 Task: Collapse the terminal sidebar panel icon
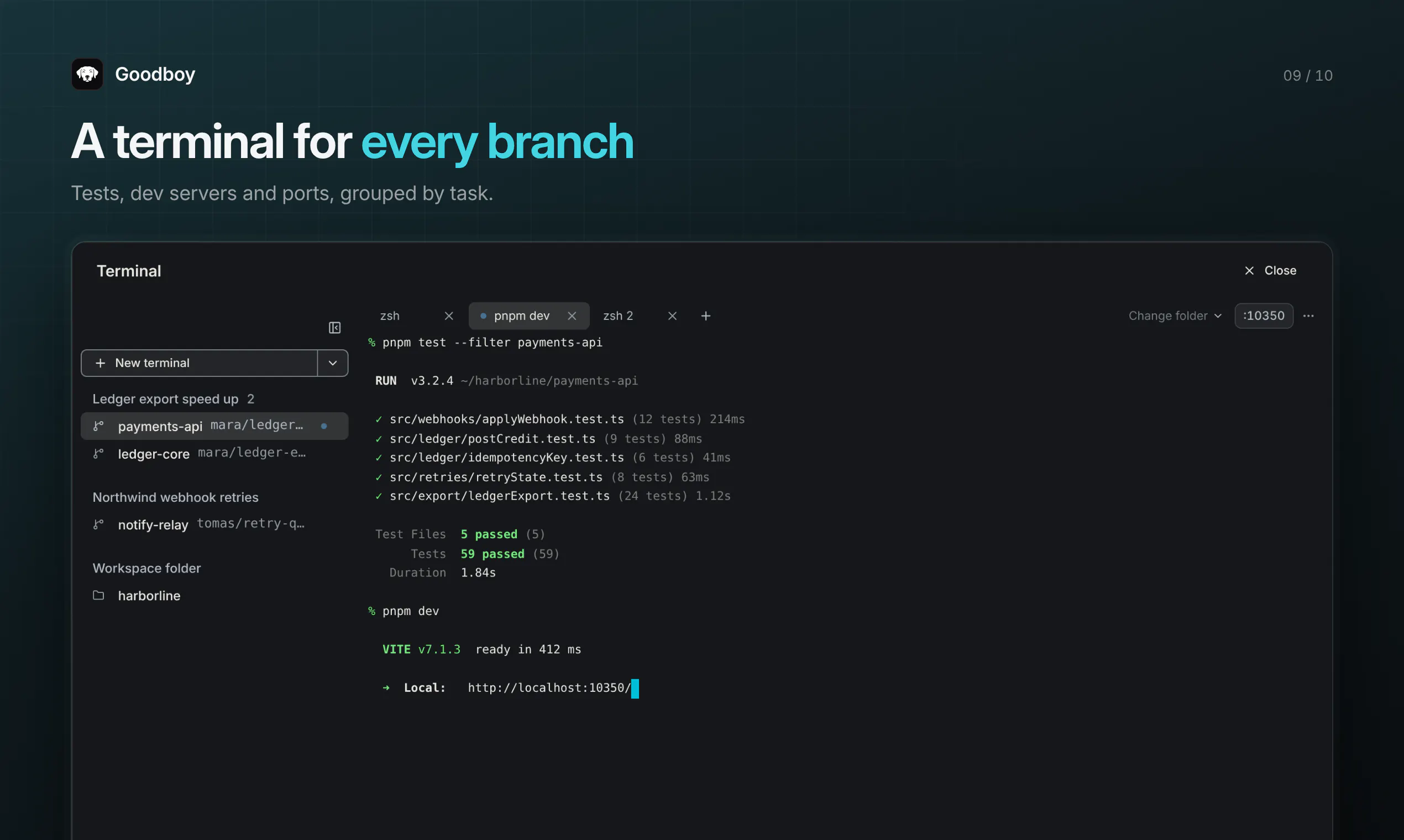[x=334, y=328]
